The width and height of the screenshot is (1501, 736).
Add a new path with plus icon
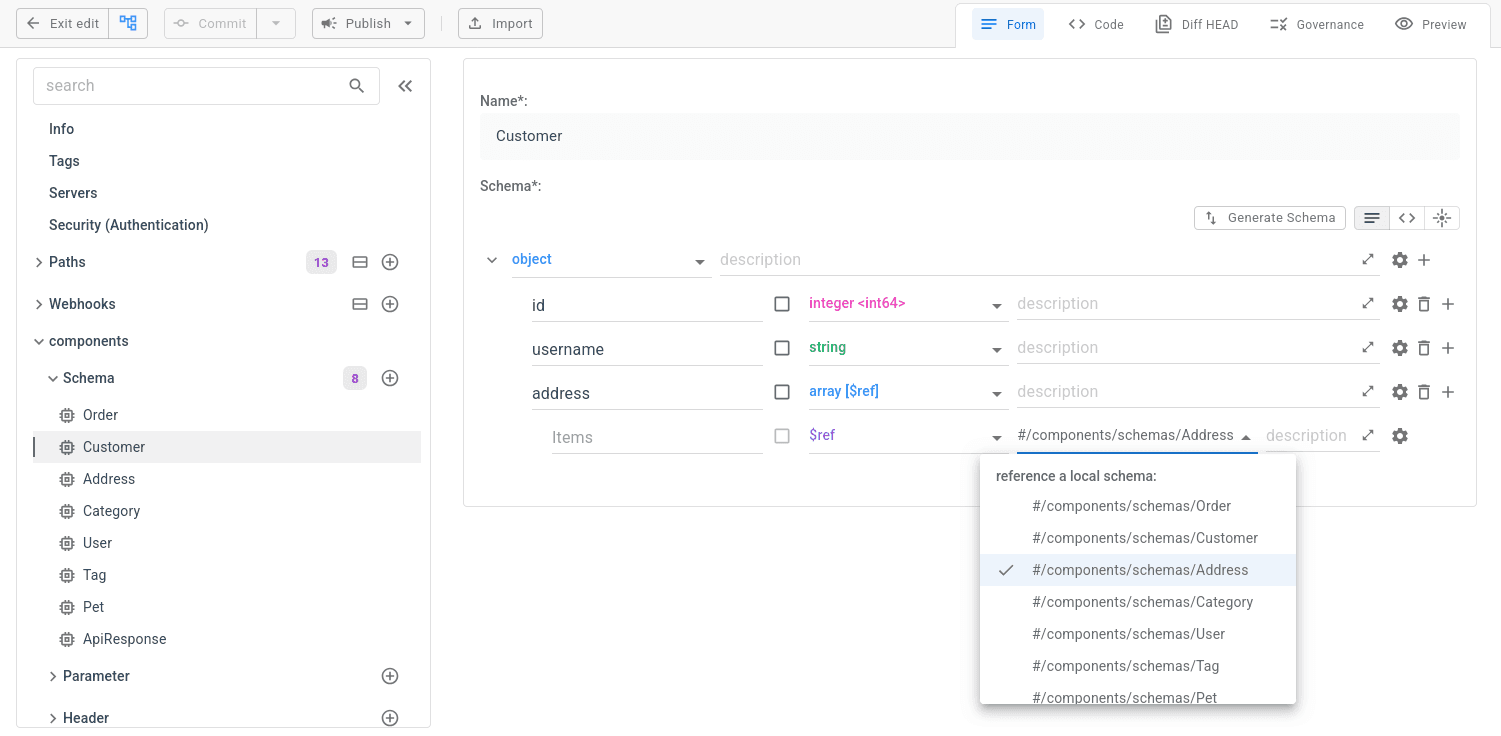click(391, 262)
